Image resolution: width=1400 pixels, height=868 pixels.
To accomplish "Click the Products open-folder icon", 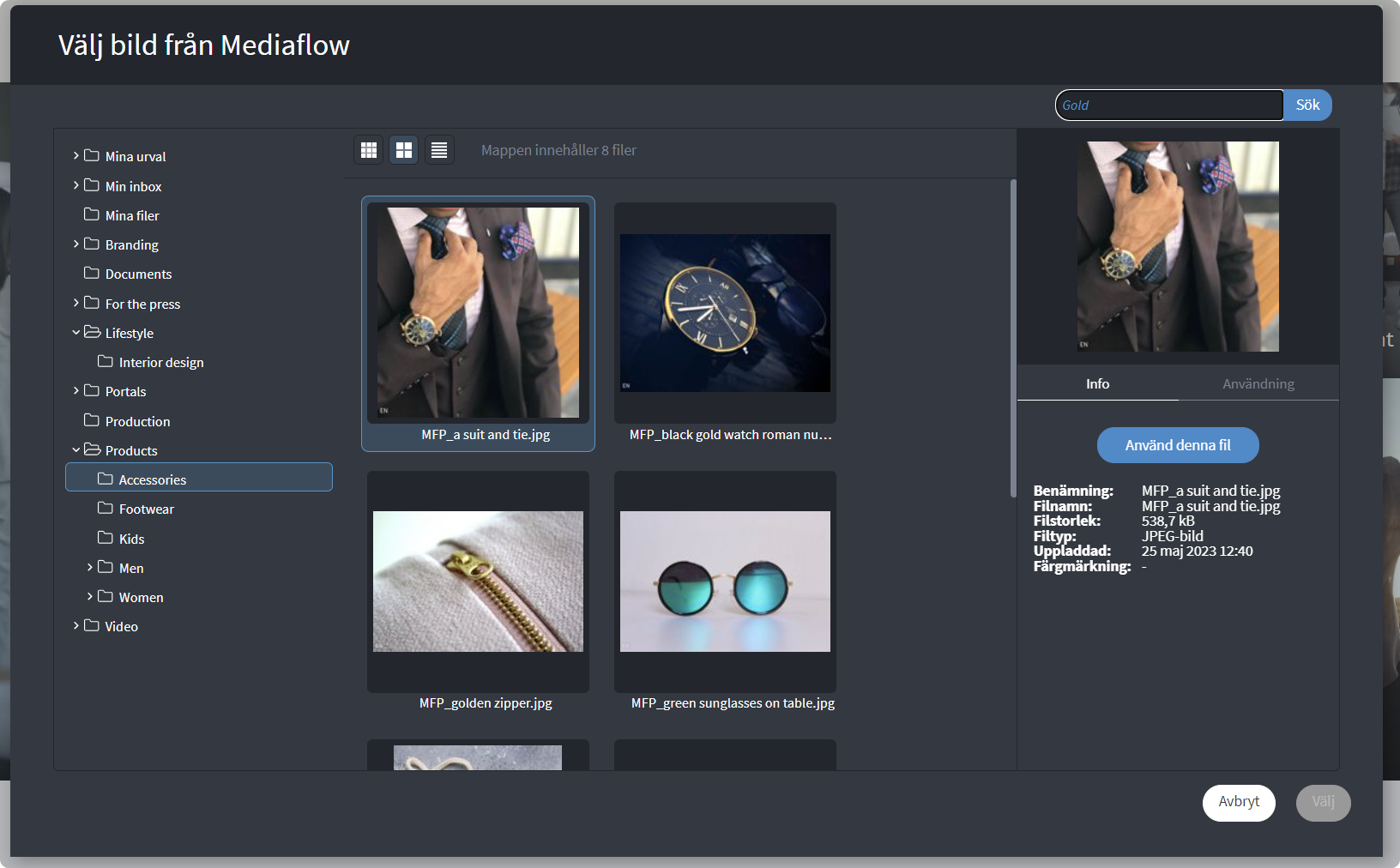I will click(92, 449).
